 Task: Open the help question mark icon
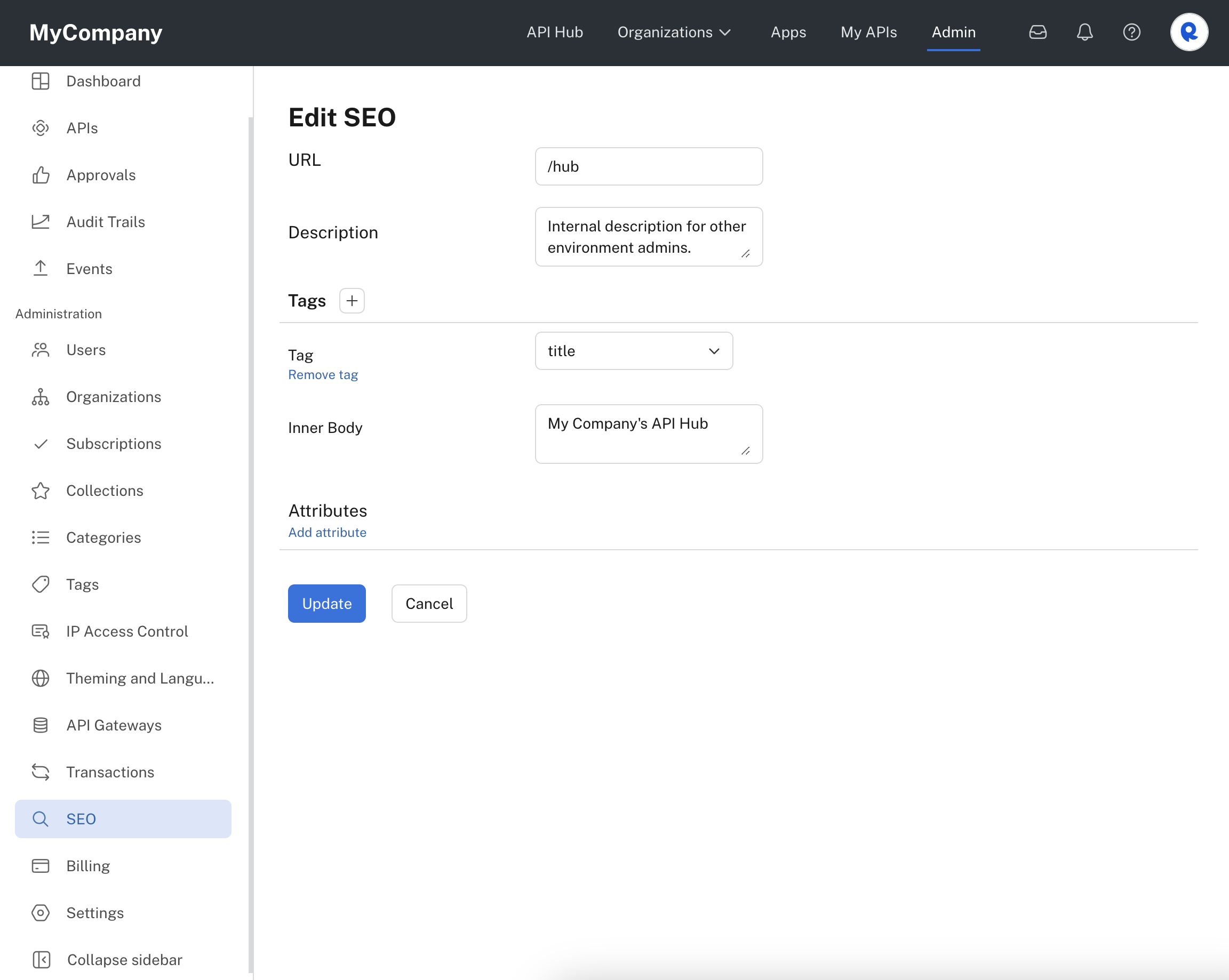pos(1131,32)
